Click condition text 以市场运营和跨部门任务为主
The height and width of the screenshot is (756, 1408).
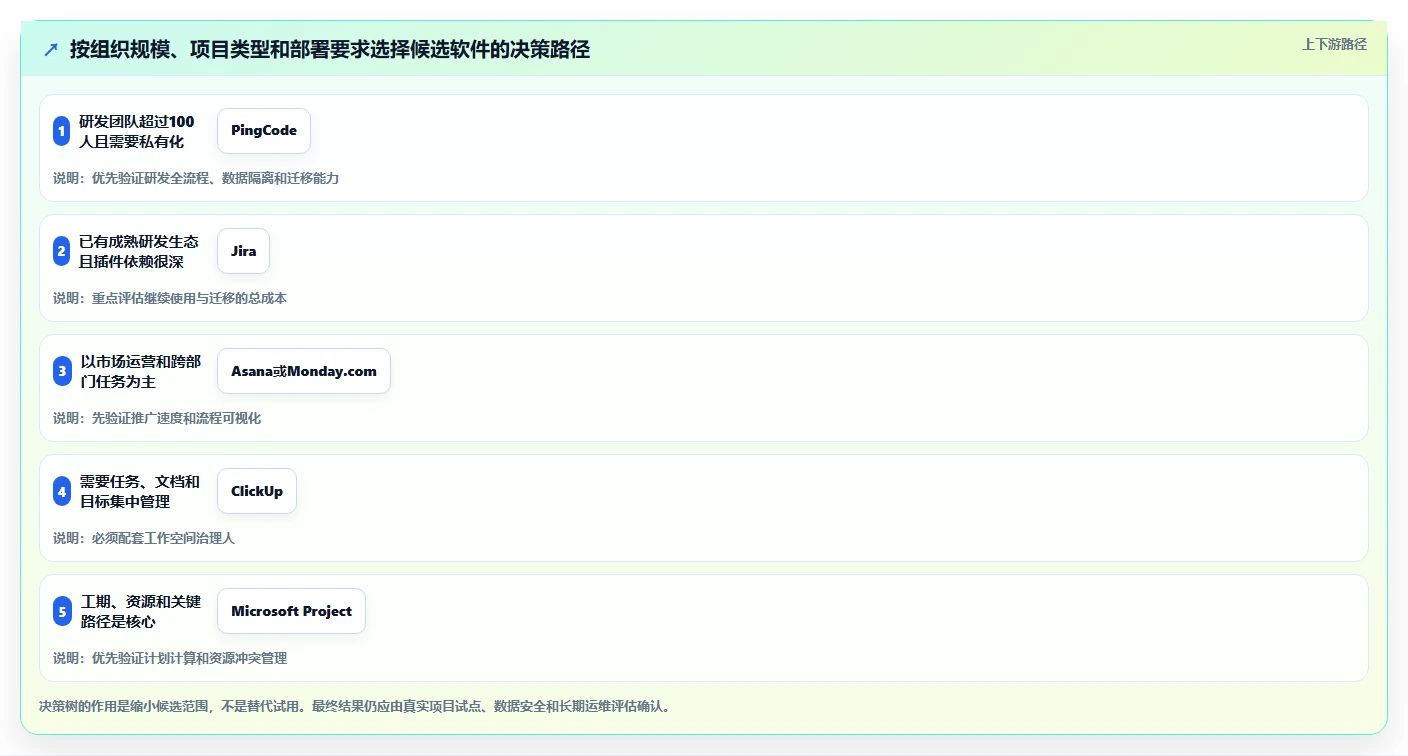coord(141,371)
